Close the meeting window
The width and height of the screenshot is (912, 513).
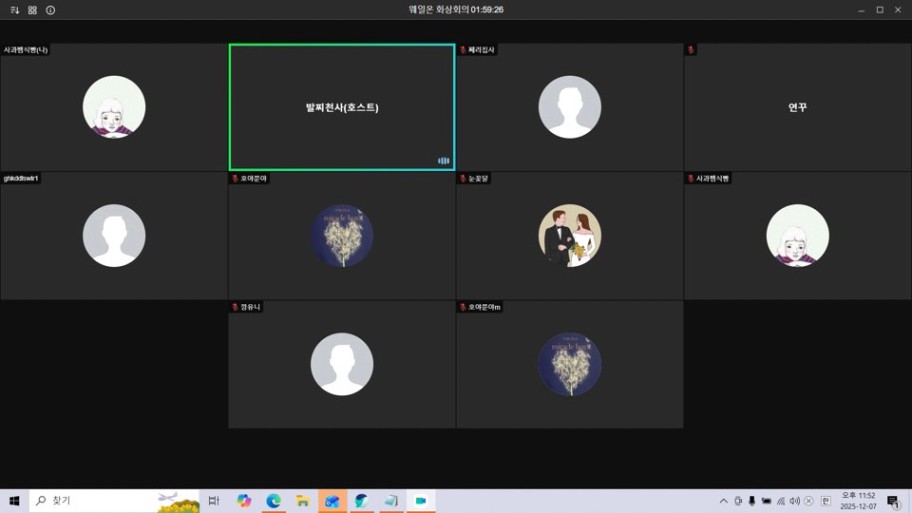(898, 10)
